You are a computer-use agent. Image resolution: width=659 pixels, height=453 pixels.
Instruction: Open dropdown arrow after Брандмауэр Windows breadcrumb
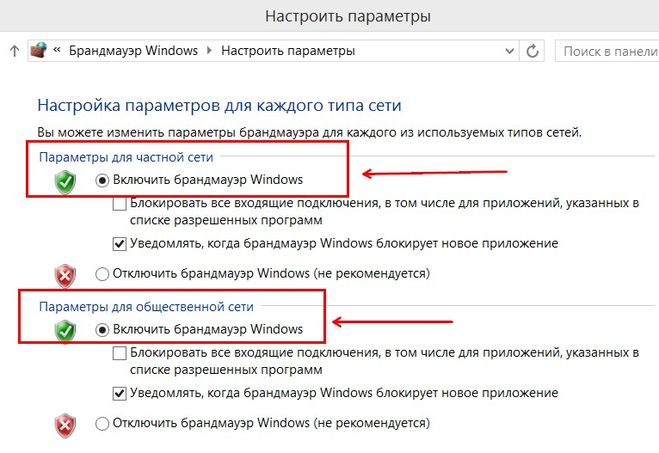[209, 51]
